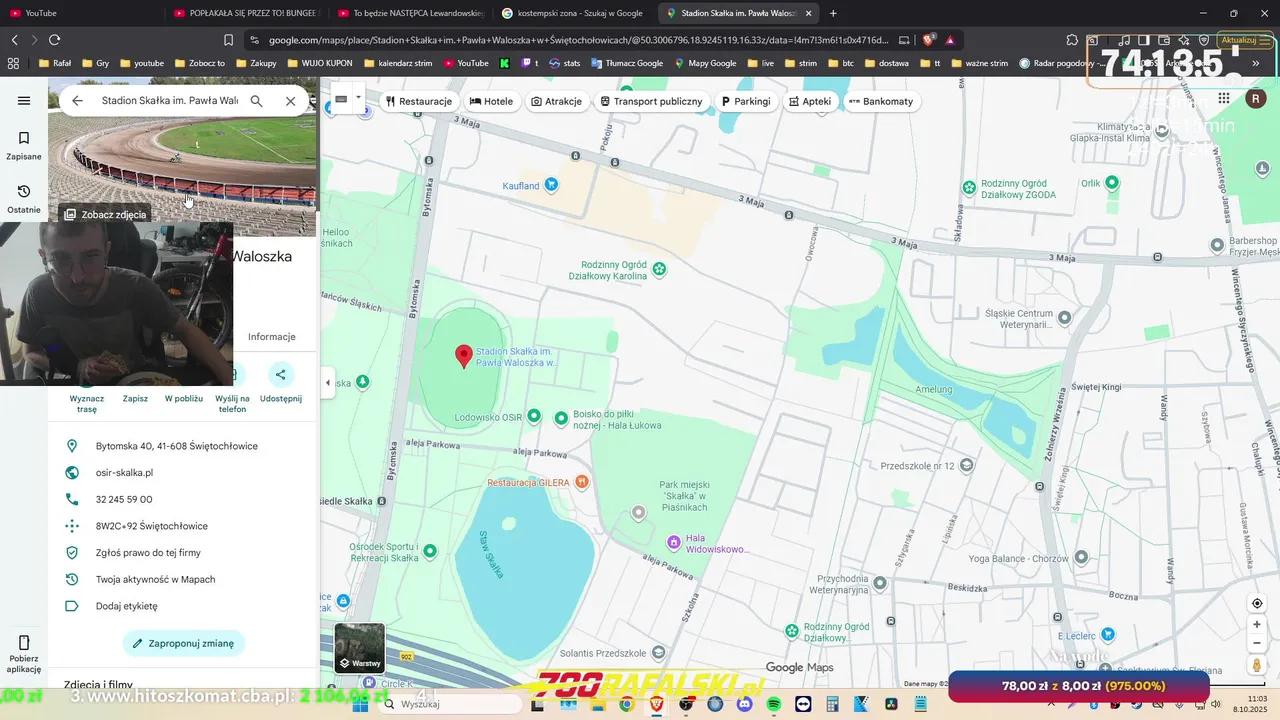Click Dodaj etykietę label option

click(182, 606)
